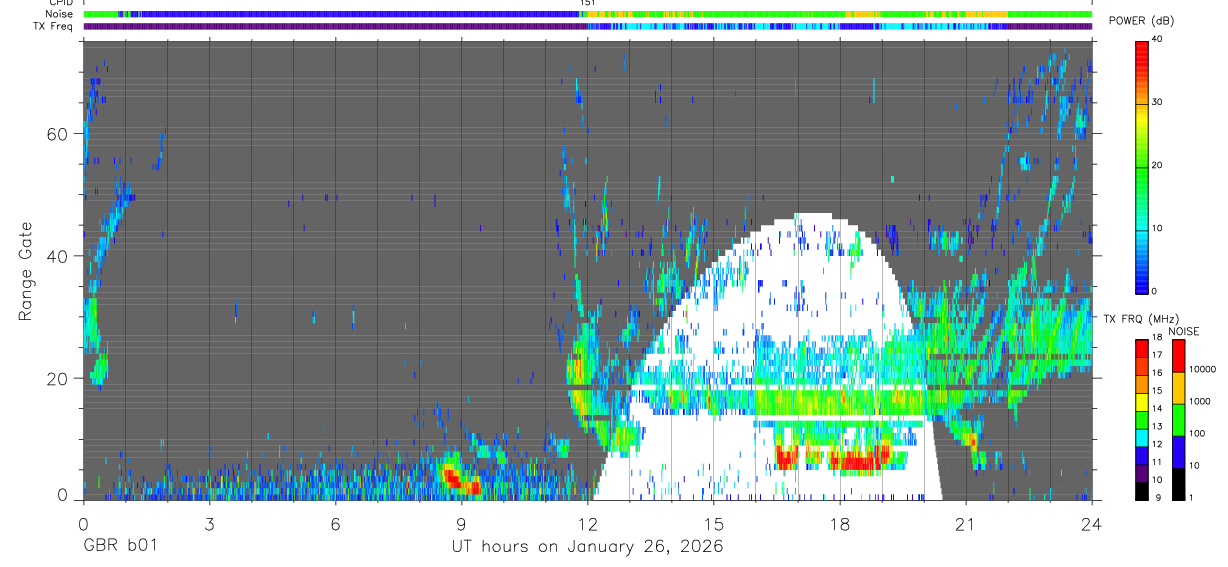Screen dimensions: 1228x567
Task: Click the NOISE legend title
Action: coord(1183,331)
